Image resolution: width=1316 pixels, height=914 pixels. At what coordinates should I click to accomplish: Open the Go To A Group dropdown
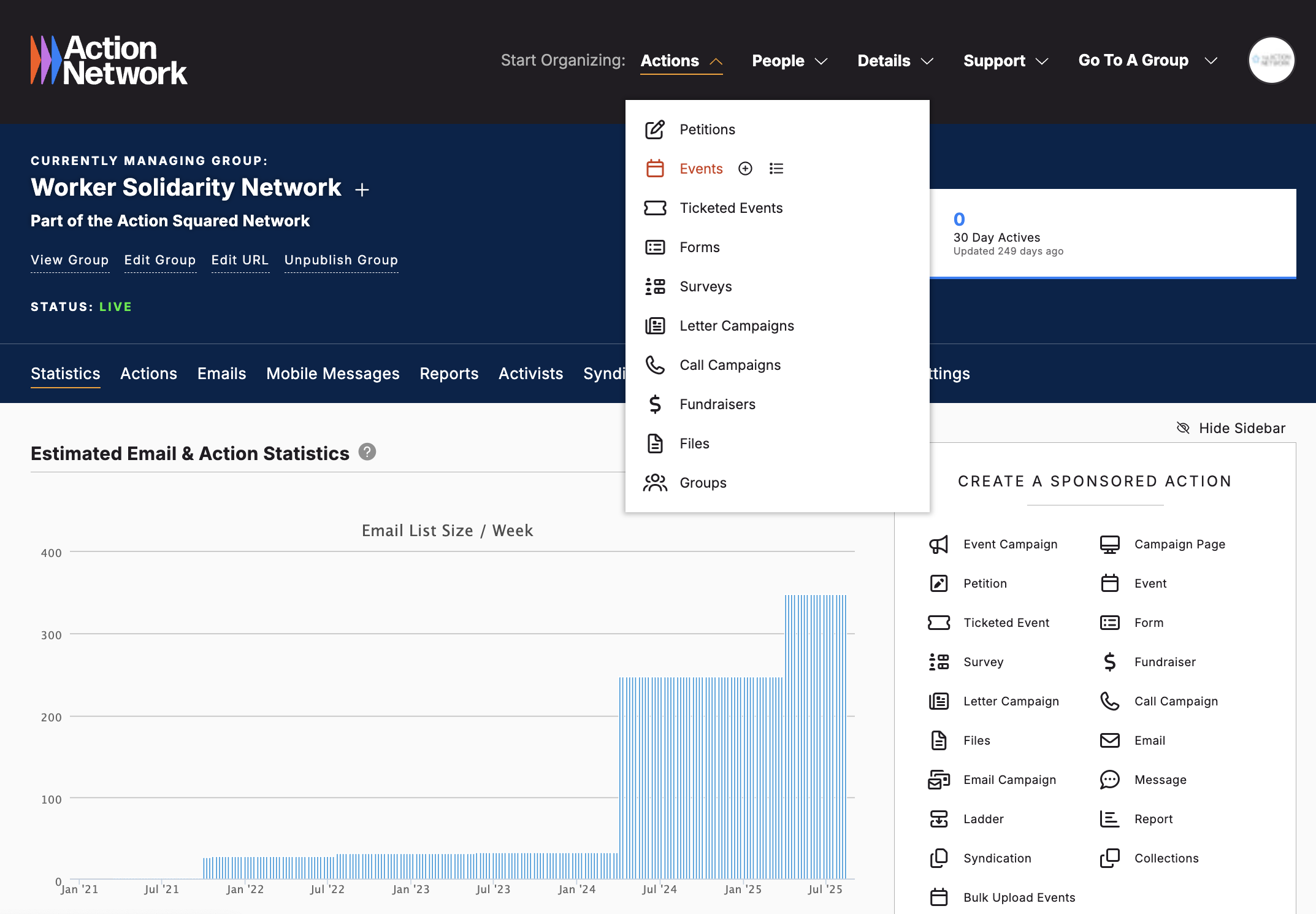pos(1148,61)
